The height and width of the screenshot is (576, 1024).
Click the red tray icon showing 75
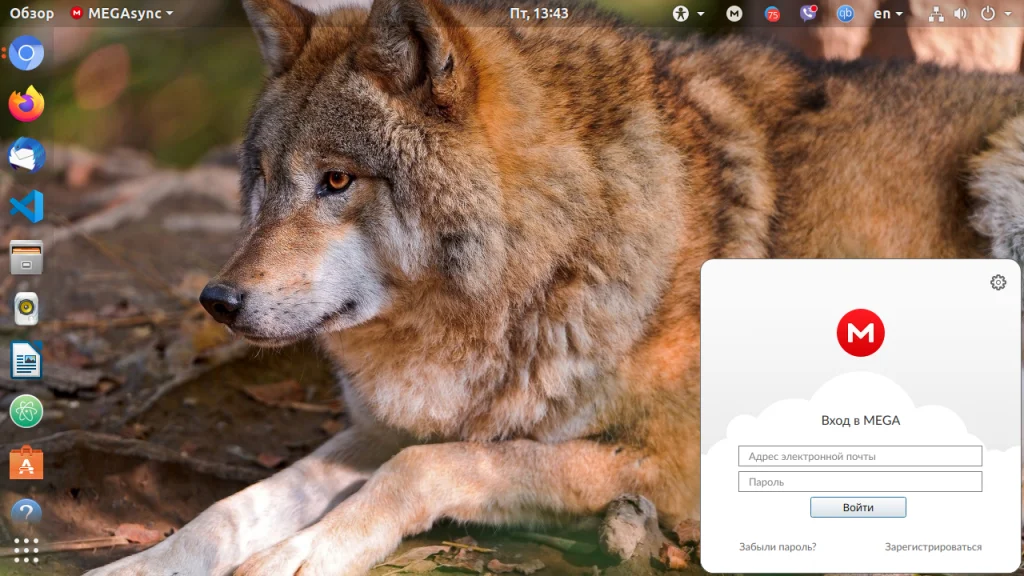[x=772, y=14]
